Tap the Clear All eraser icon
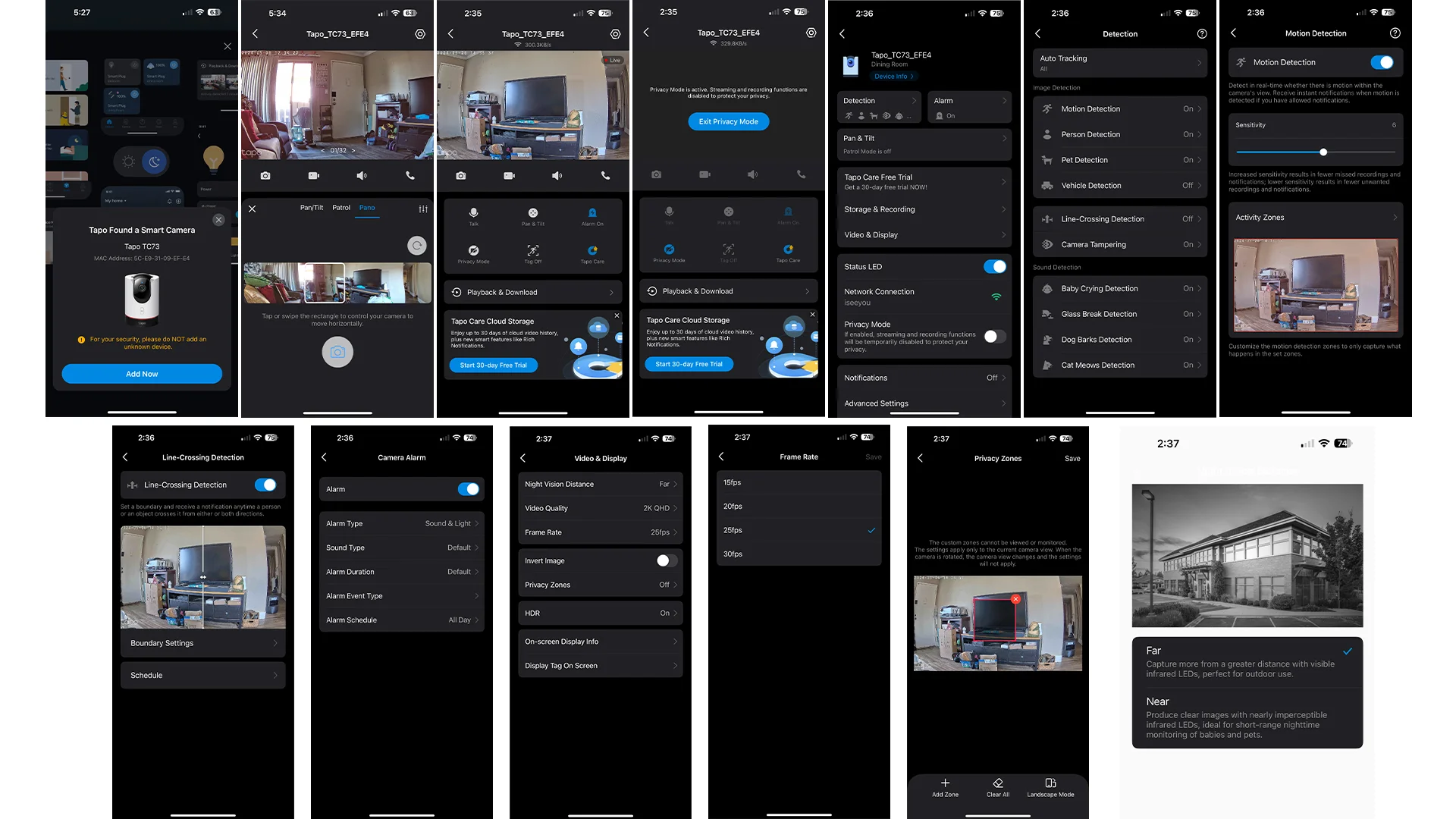Image resolution: width=1456 pixels, height=819 pixels. pyautogui.click(x=997, y=783)
